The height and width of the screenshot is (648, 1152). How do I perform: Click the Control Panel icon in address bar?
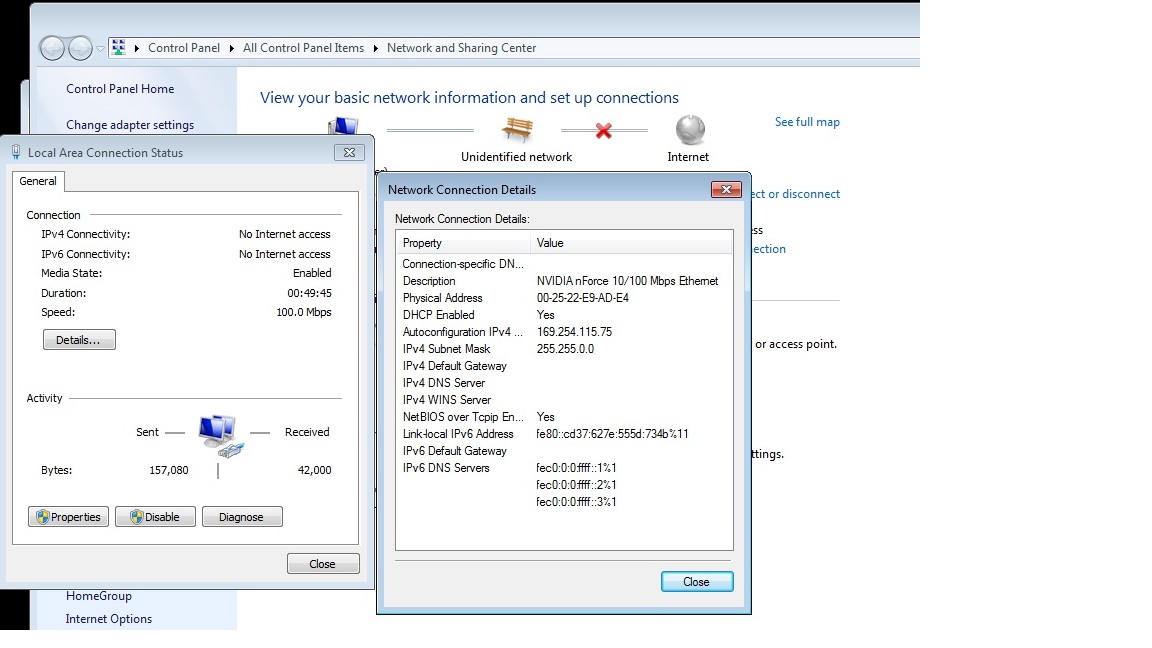119,48
